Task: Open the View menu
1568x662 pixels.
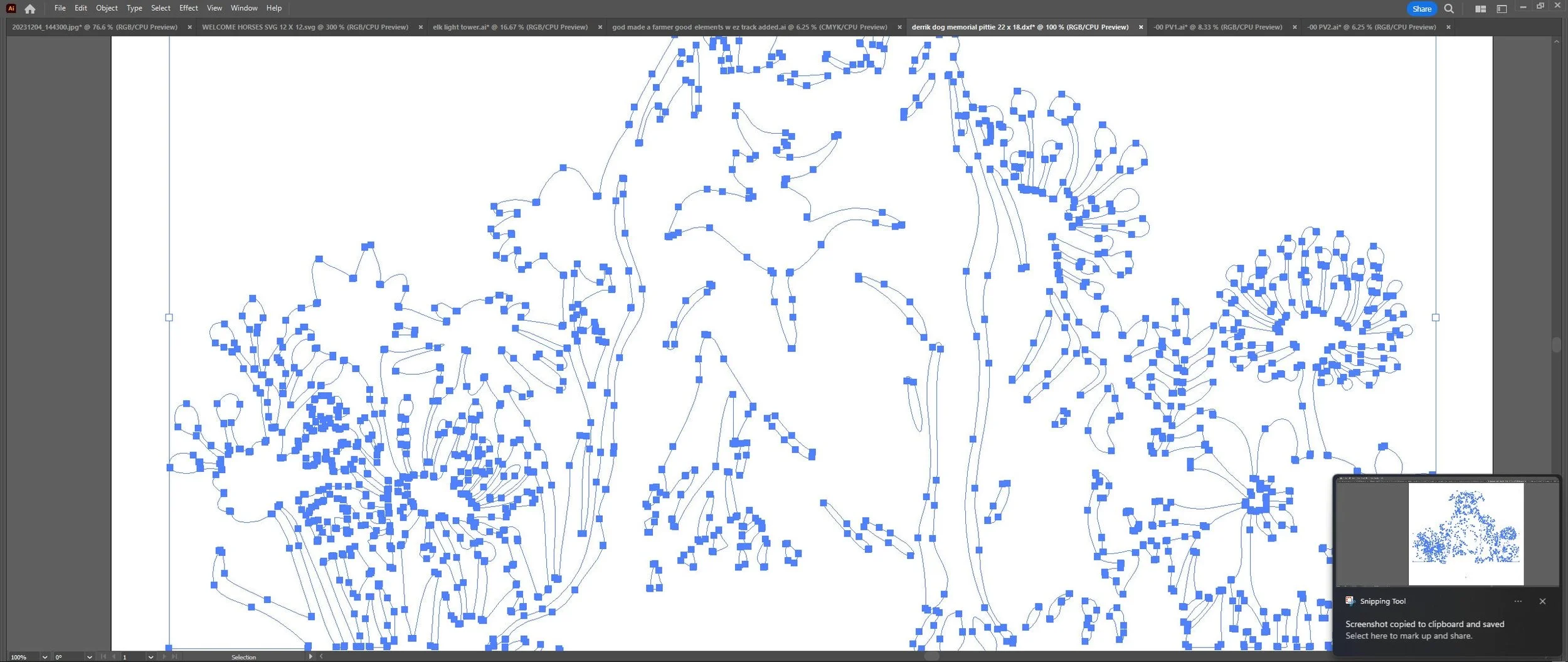Action: [x=215, y=8]
